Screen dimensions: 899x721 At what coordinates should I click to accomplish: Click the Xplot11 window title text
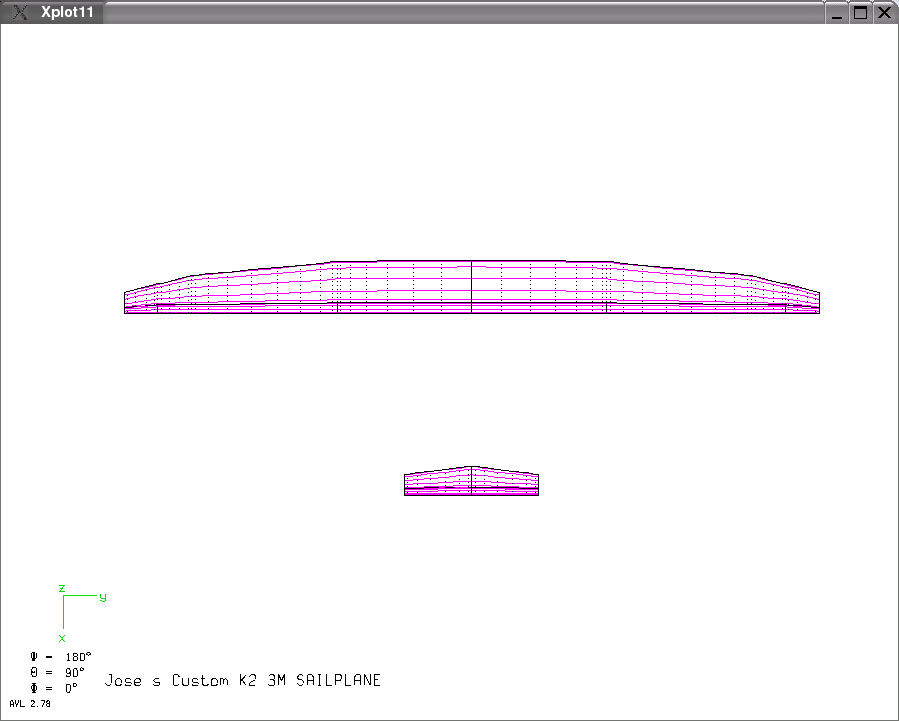pyautogui.click(x=68, y=13)
